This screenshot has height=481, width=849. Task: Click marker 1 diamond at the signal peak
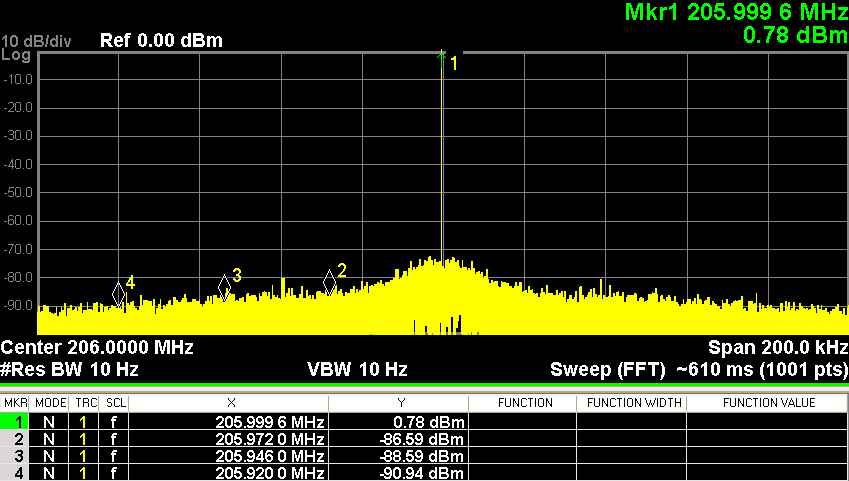pos(441,56)
